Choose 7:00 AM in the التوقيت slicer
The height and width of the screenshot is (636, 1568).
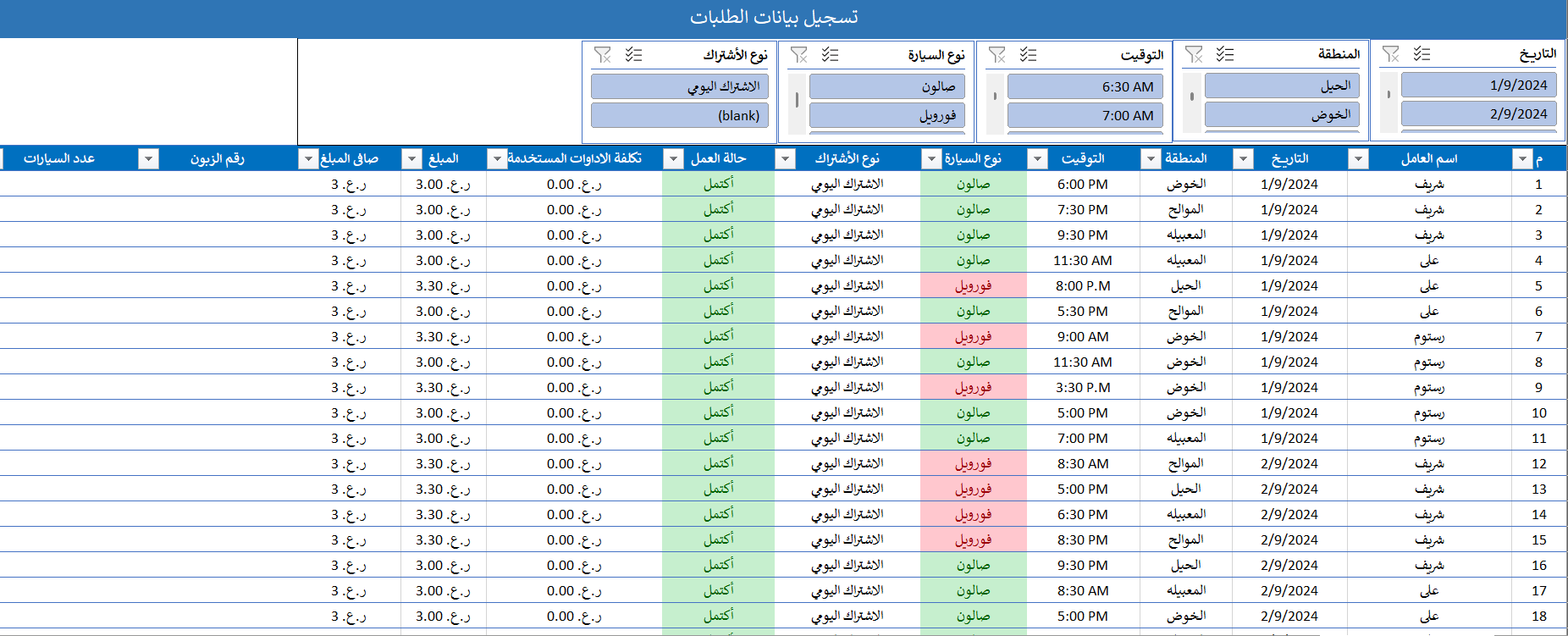[1085, 115]
